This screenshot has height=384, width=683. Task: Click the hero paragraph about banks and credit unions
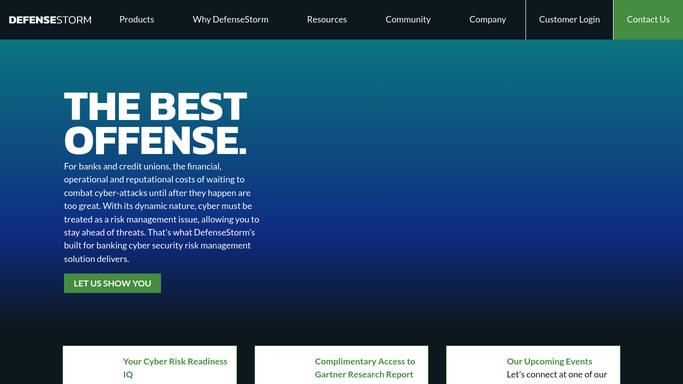pyautogui.click(x=162, y=212)
